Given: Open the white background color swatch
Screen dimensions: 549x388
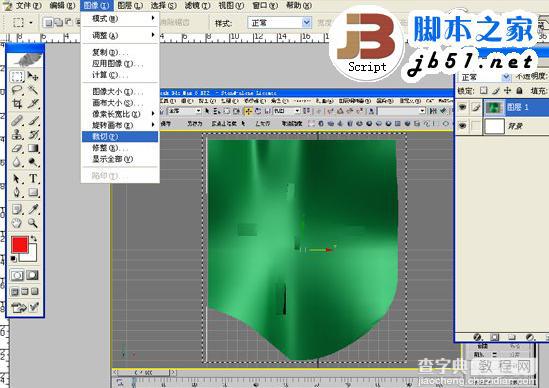Looking at the screenshot, I should coord(32,256).
